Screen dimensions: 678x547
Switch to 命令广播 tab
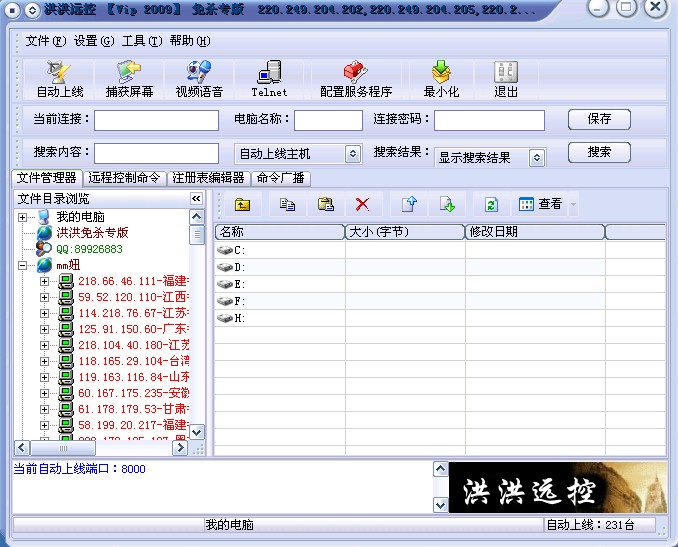pos(281,178)
